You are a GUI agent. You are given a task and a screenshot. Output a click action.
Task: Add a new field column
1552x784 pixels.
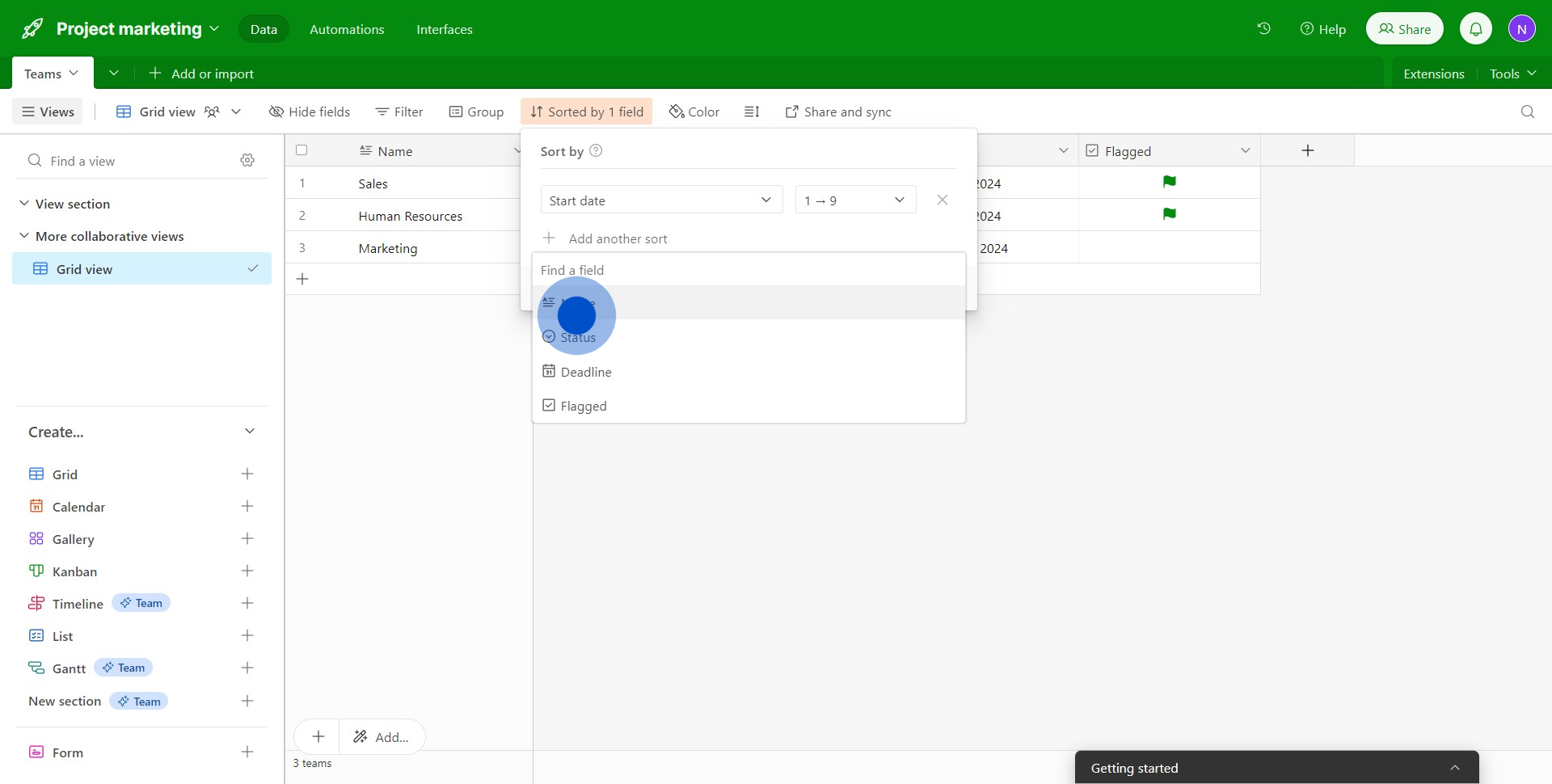1307,150
